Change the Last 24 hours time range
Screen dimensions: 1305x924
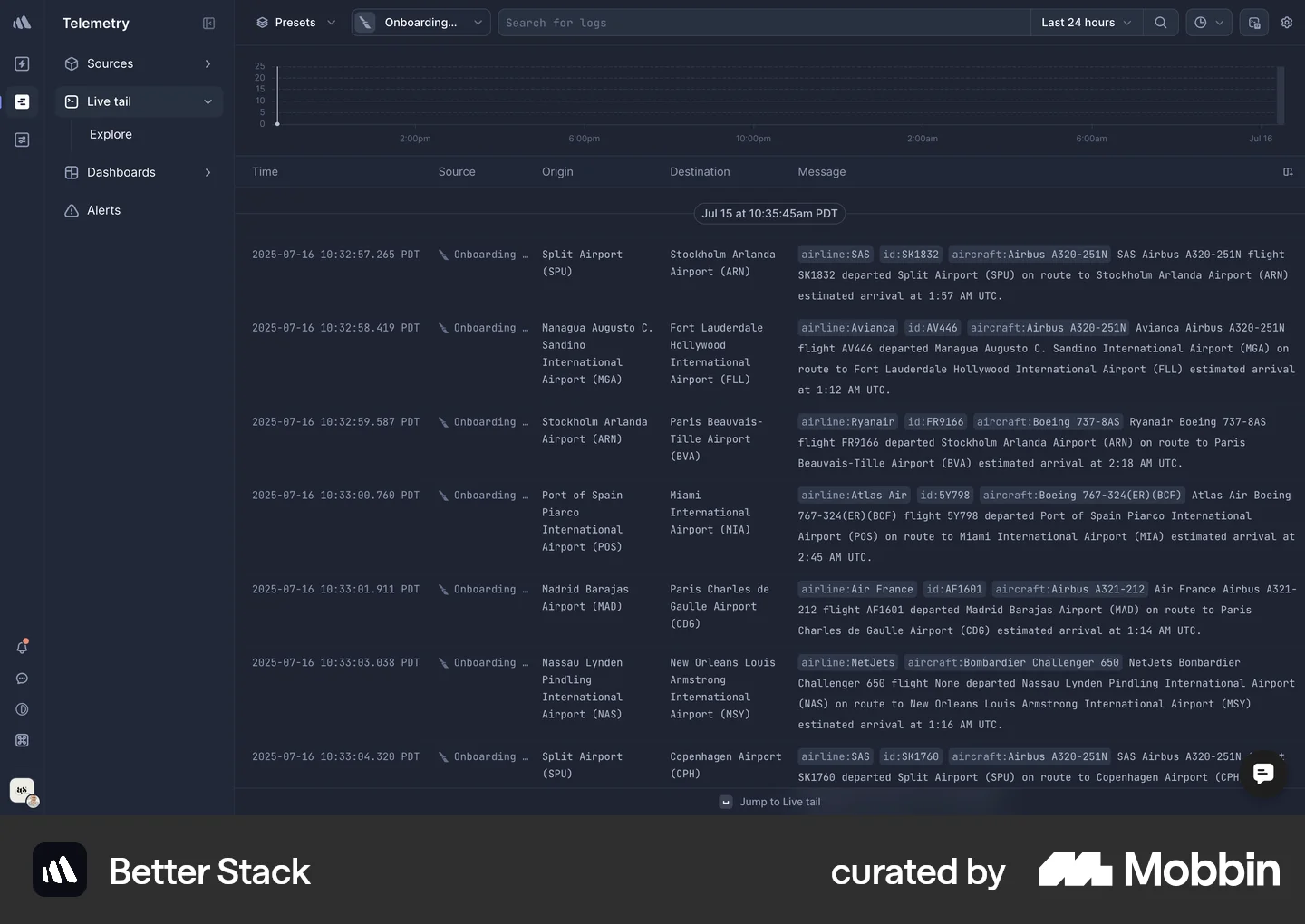click(1086, 23)
